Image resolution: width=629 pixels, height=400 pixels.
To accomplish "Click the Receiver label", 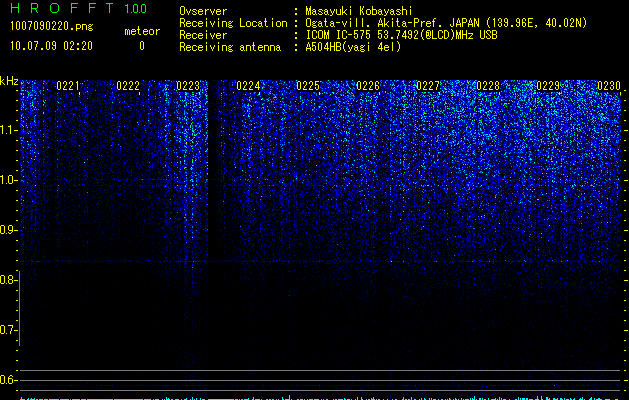I will [203, 35].
